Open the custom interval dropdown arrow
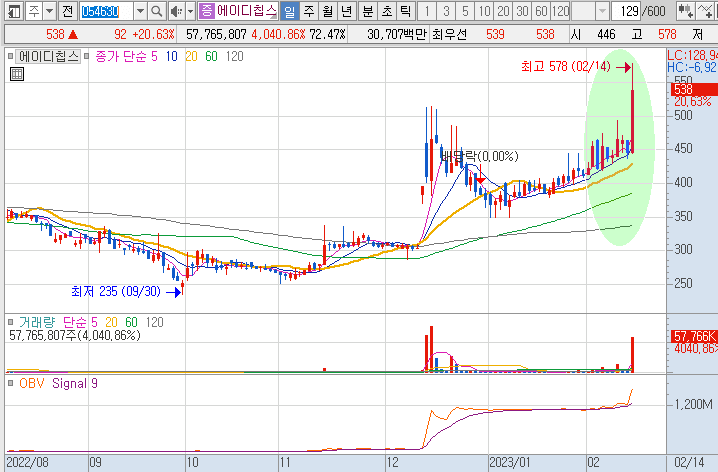This screenshot has width=718, height=472. 603,11
